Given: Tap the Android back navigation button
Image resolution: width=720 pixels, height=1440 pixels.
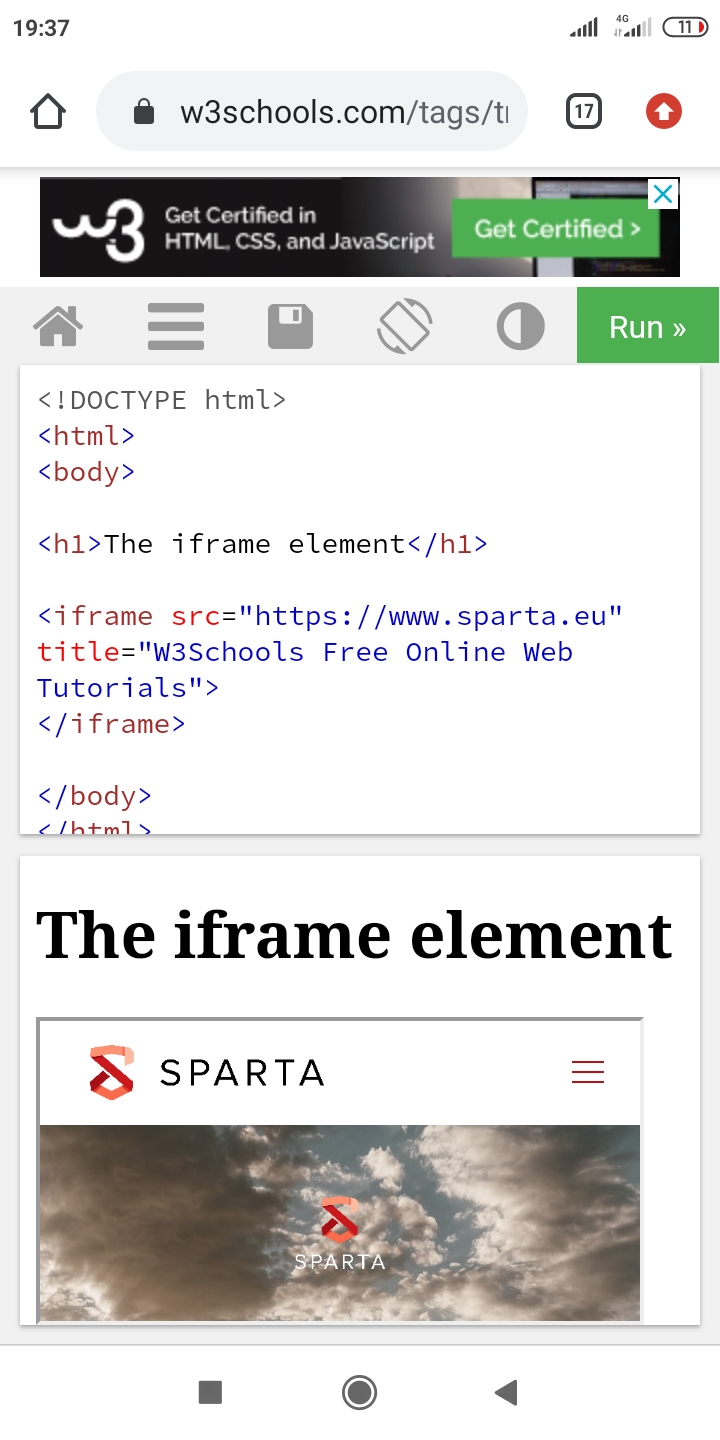Looking at the screenshot, I should click(x=506, y=1392).
